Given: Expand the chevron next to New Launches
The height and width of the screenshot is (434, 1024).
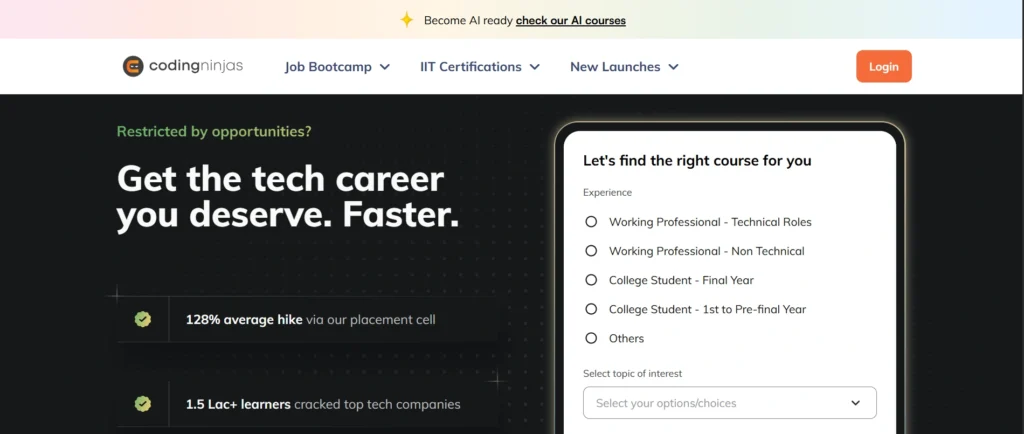Looking at the screenshot, I should pyautogui.click(x=673, y=67).
